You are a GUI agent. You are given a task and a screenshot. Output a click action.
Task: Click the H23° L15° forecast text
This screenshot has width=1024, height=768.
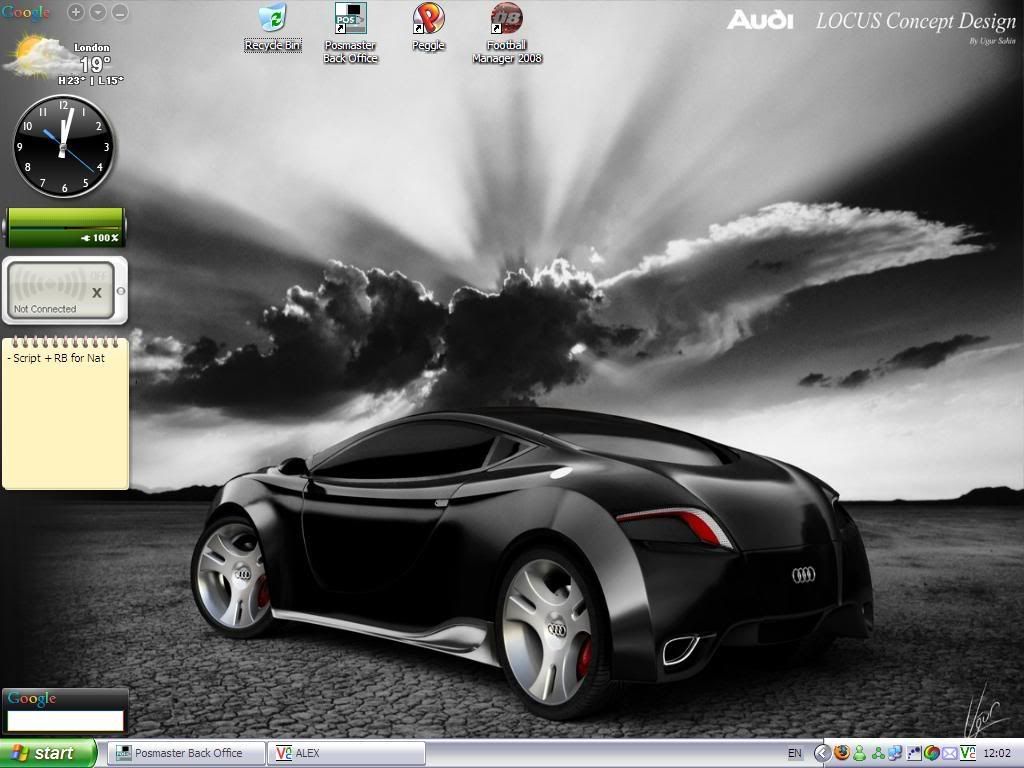pyautogui.click(x=90, y=81)
